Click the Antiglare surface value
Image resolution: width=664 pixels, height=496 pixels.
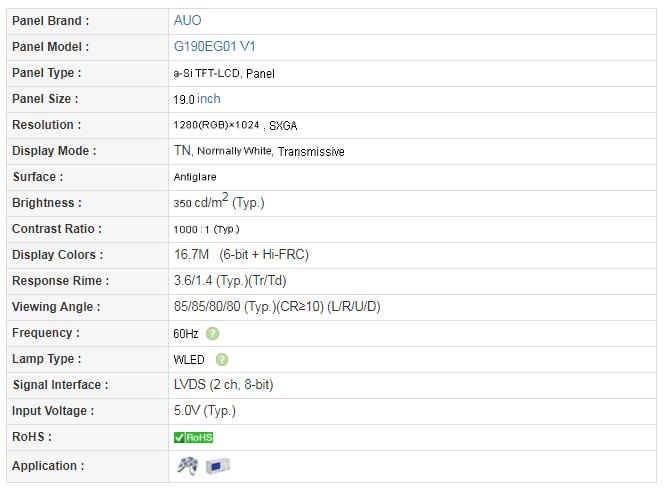click(x=195, y=177)
